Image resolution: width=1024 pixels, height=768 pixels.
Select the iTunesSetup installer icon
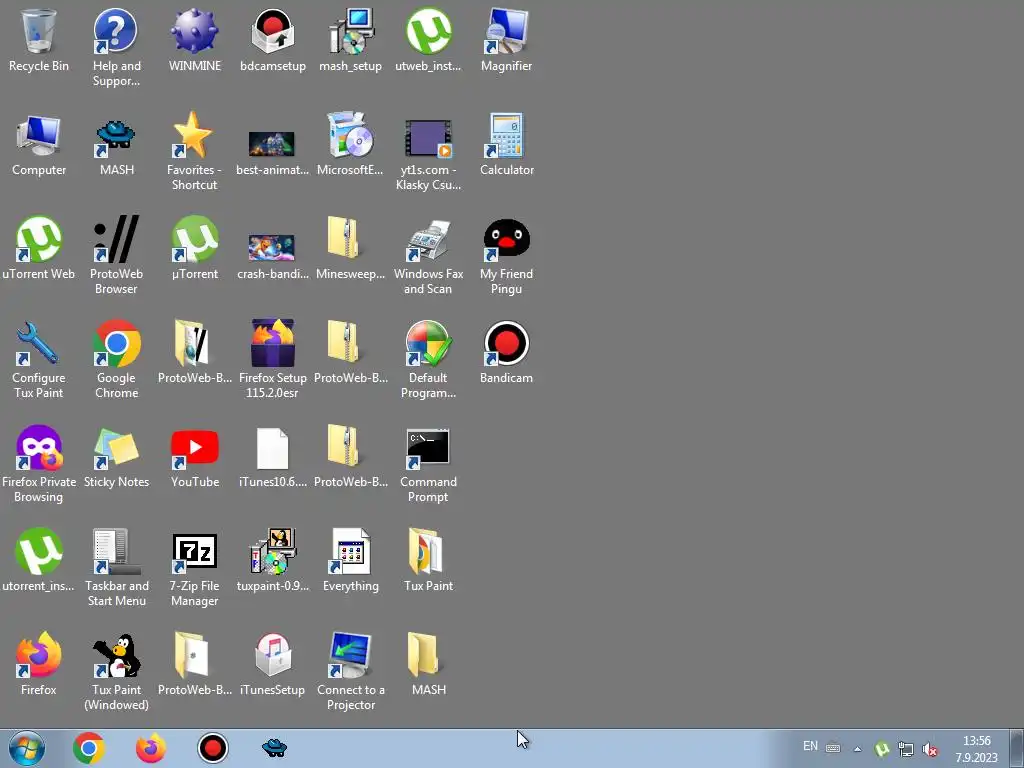pos(272,654)
